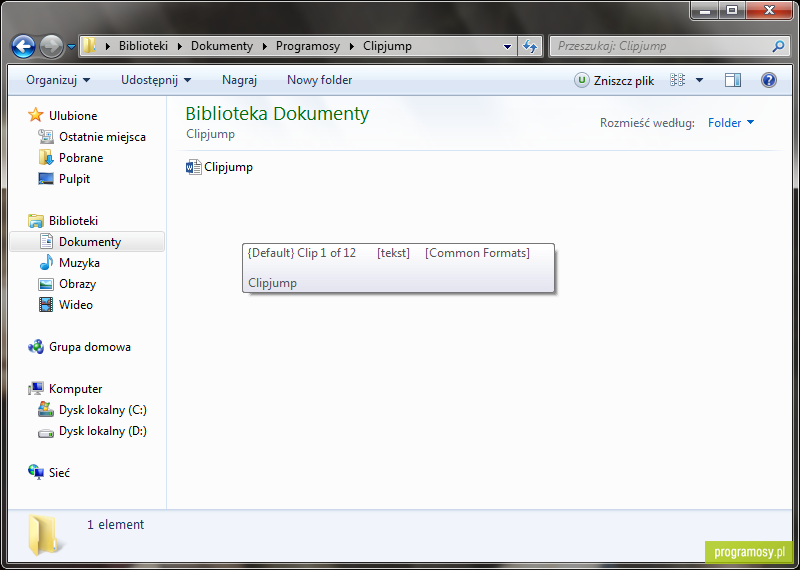Refresh the folder with the refresh icon

click(x=530, y=46)
